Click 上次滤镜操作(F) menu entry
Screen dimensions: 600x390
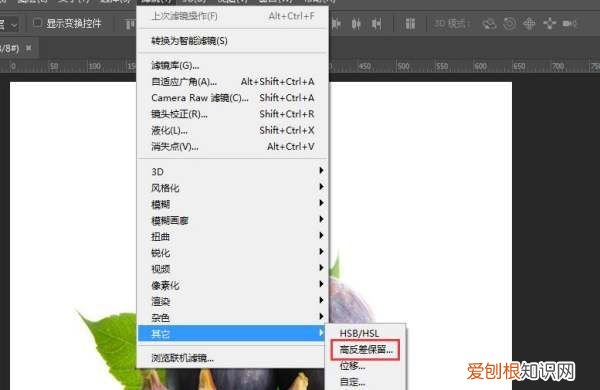[232, 16]
